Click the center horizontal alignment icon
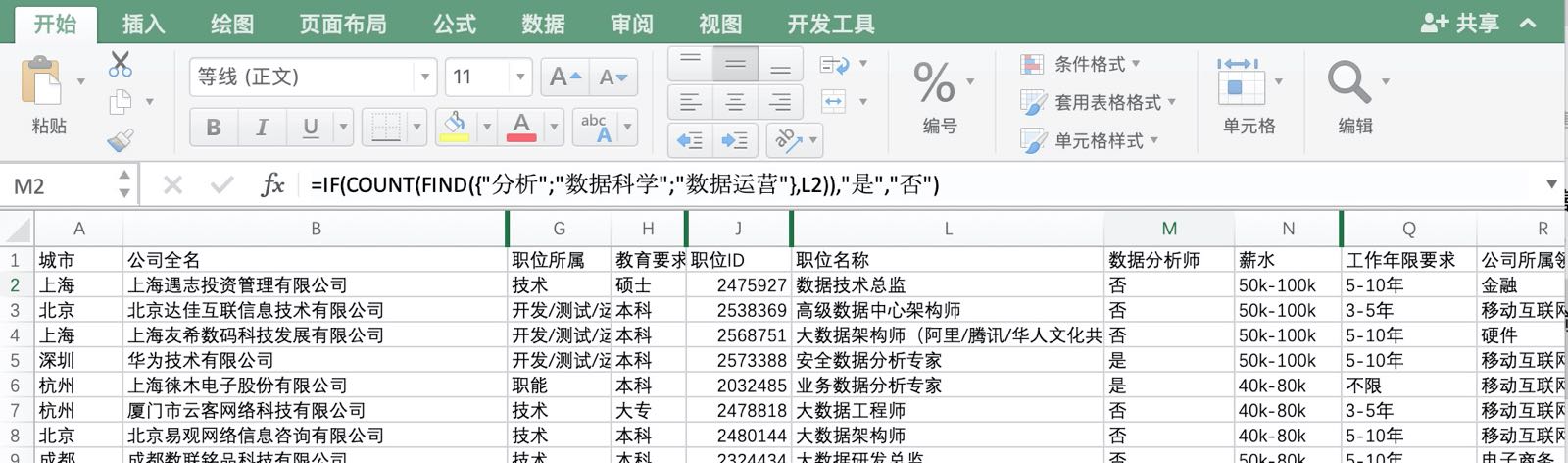 click(x=735, y=102)
